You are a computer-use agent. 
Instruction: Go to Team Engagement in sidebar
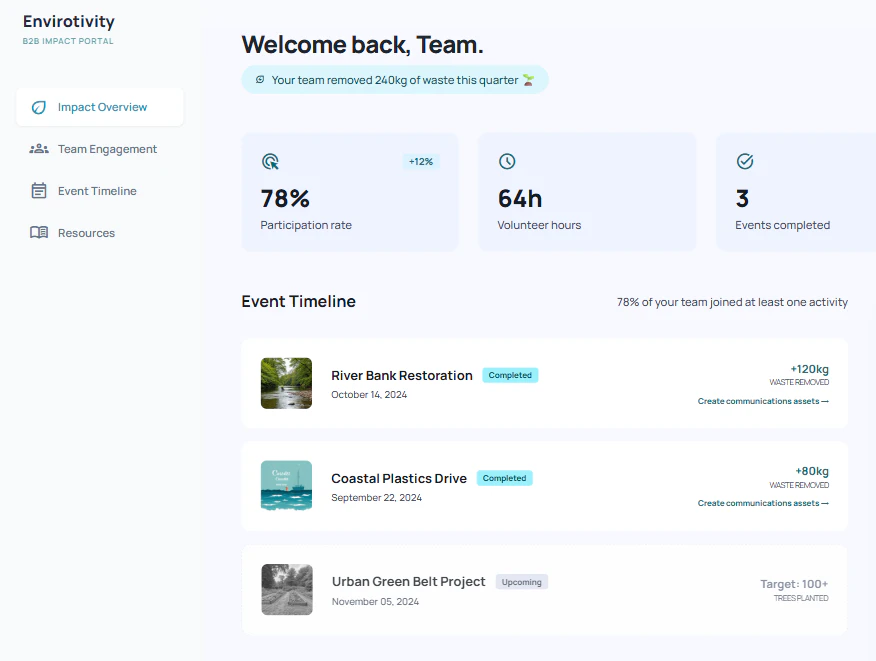(100, 149)
